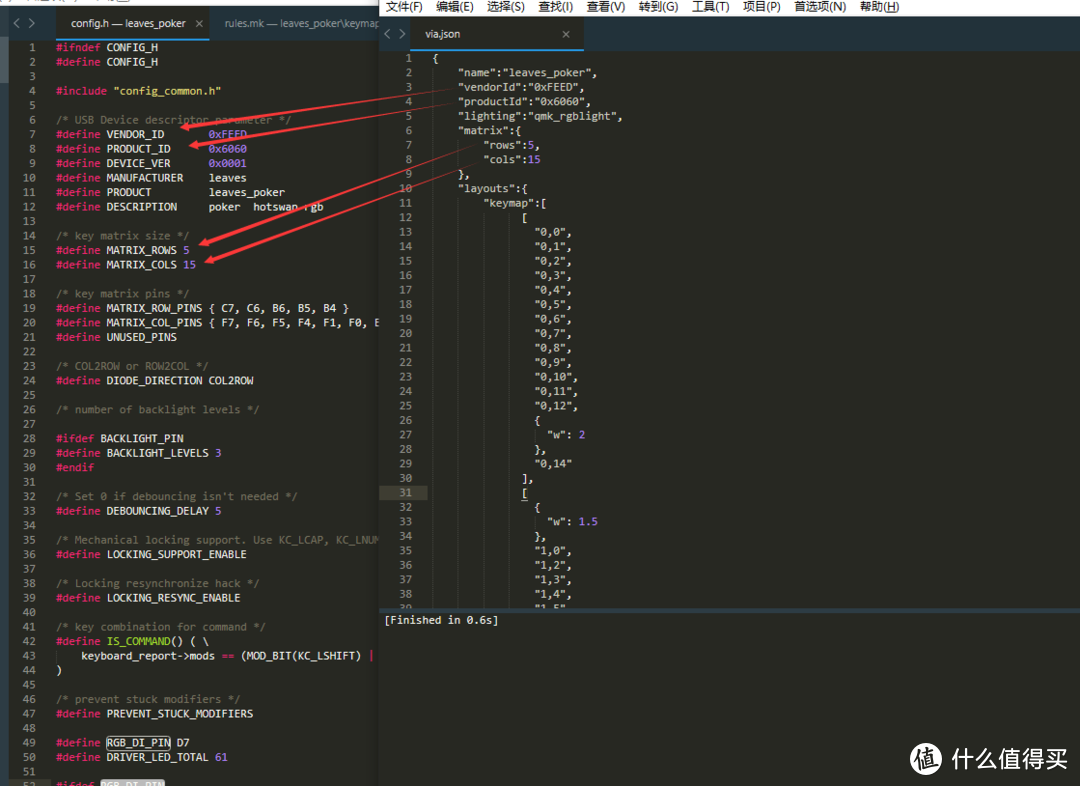
Task: Click the "rows":5 line in via.json
Action: [x=511, y=145]
